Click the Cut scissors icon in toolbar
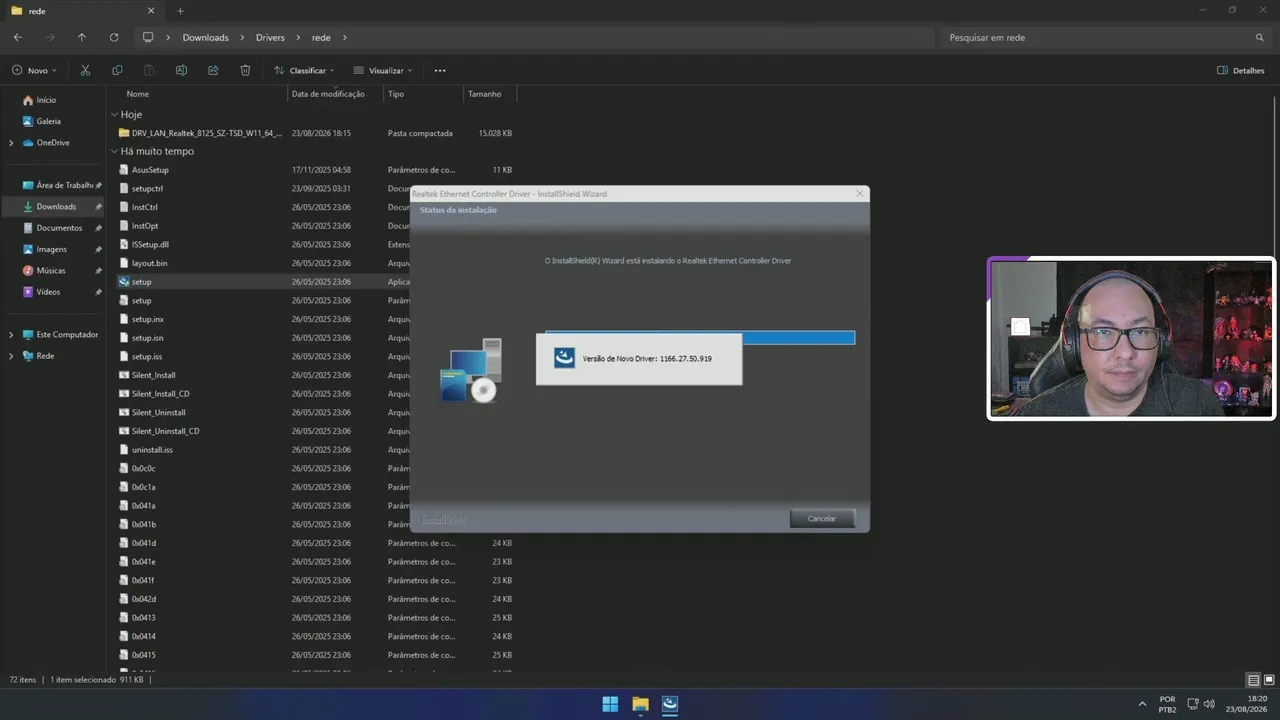 click(85, 70)
